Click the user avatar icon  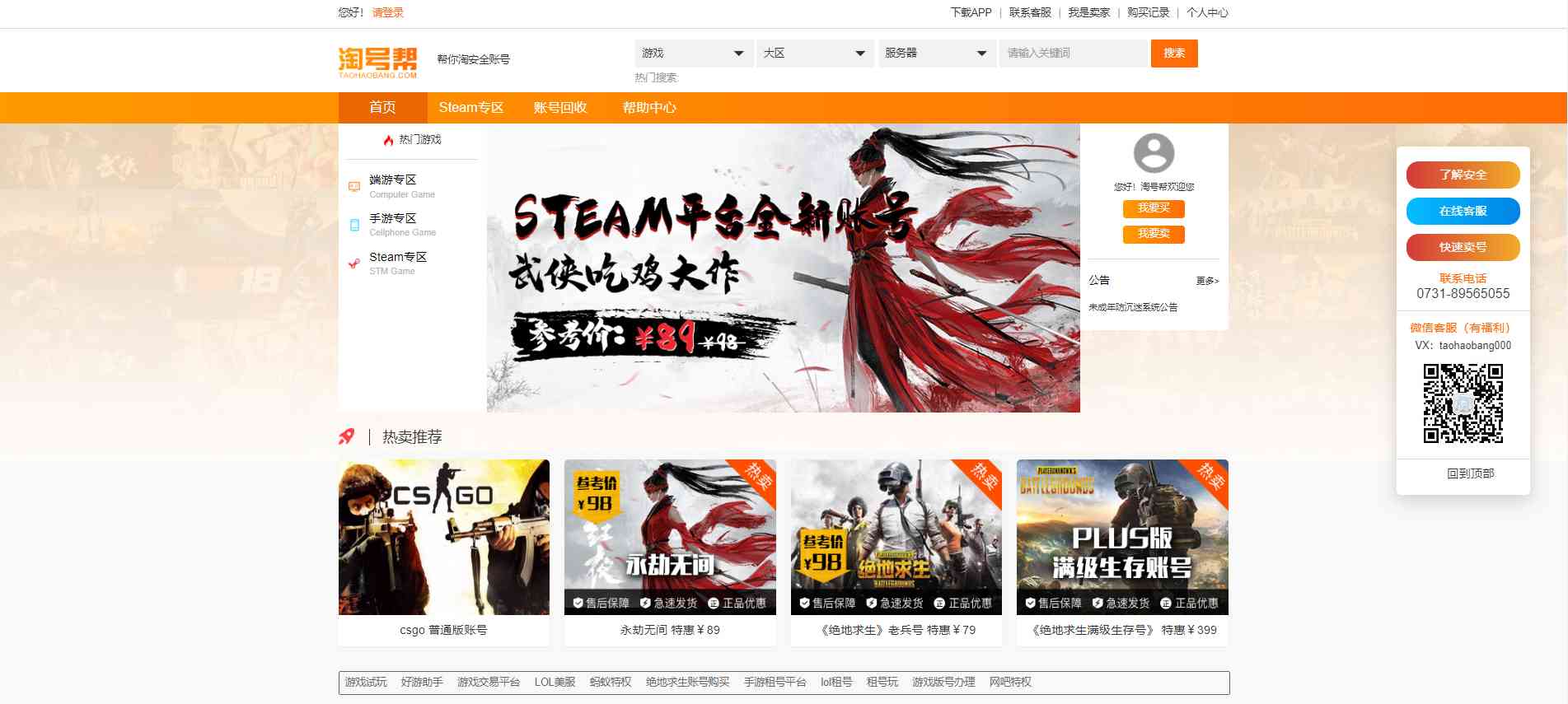pyautogui.click(x=1154, y=153)
